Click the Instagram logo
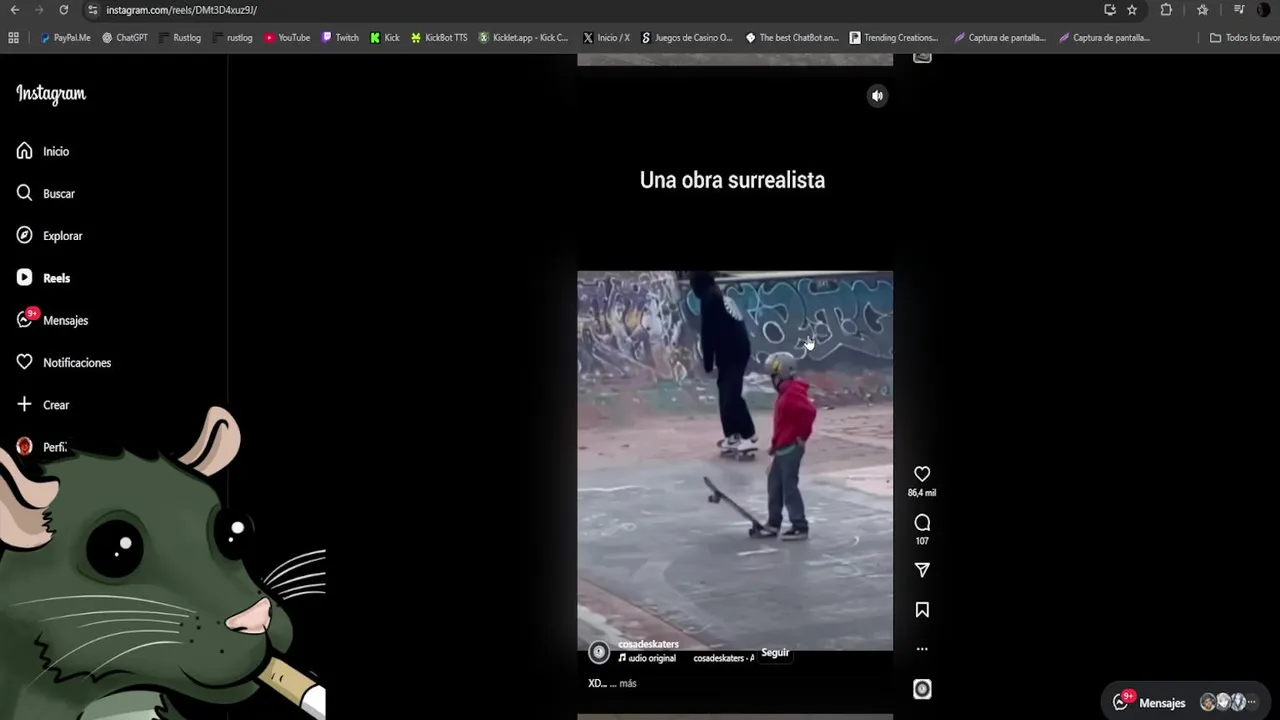 tap(51, 94)
